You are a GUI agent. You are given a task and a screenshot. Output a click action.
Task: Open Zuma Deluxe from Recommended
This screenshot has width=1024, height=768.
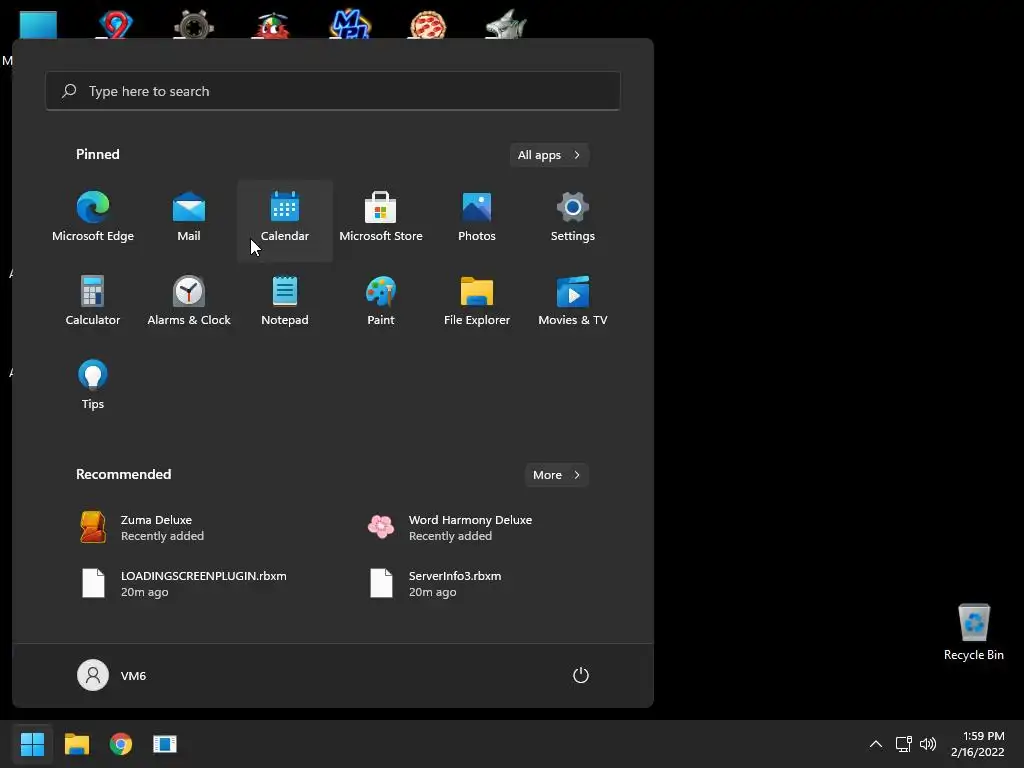coord(189,527)
